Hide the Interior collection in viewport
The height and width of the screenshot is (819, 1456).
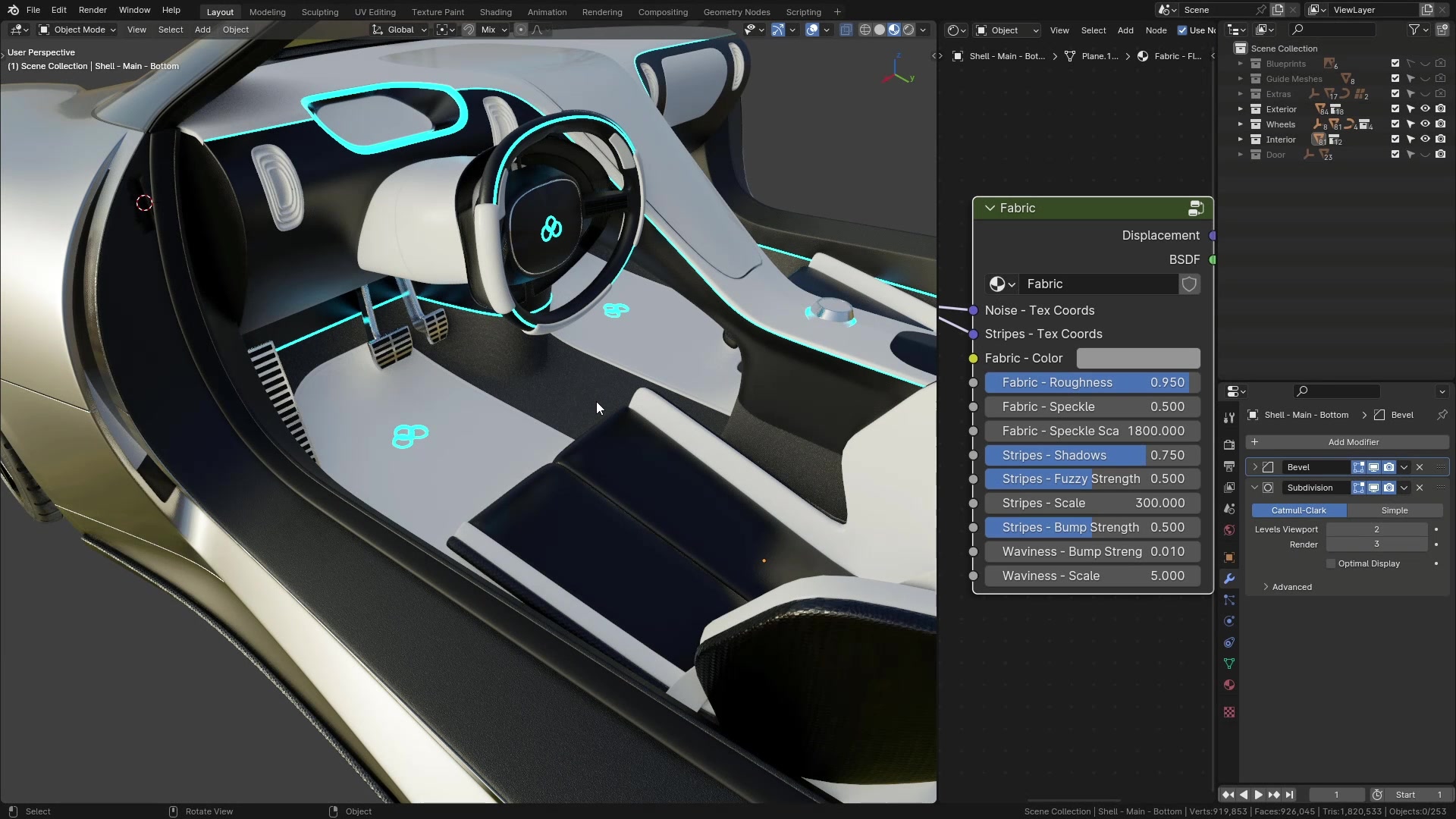1425,140
